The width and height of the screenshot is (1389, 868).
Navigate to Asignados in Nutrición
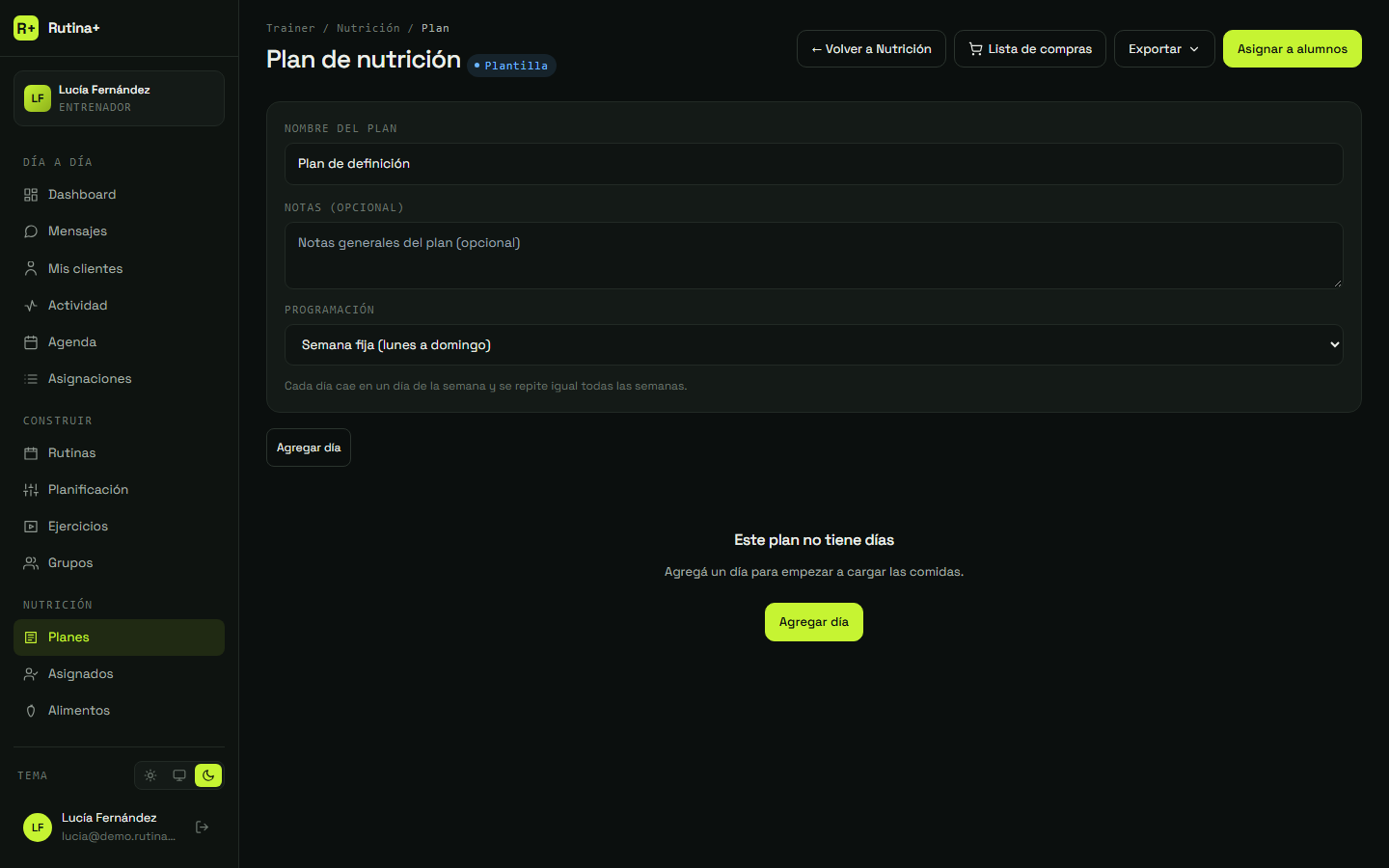(x=119, y=674)
